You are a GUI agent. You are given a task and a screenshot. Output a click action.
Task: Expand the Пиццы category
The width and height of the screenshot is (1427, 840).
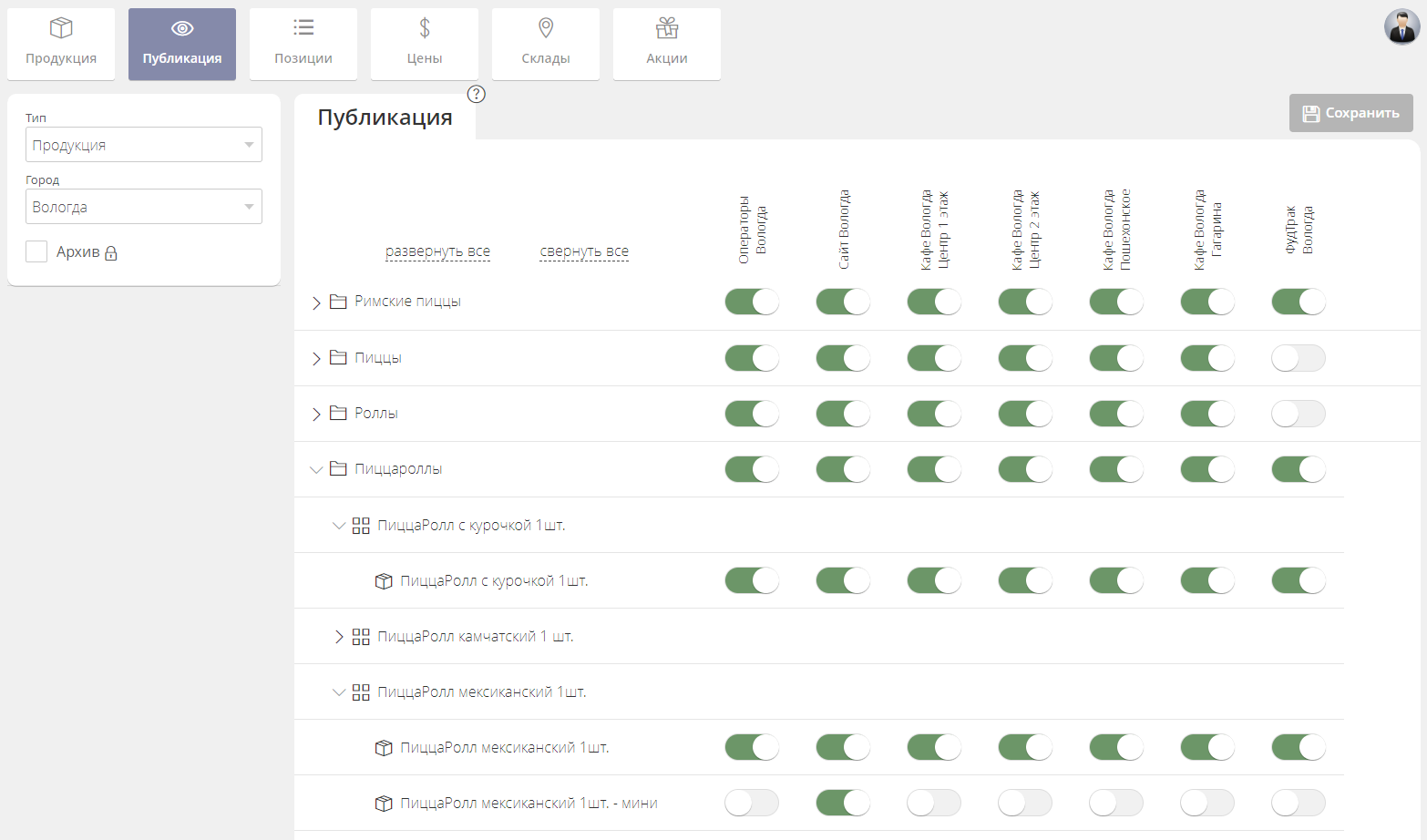[316, 359]
